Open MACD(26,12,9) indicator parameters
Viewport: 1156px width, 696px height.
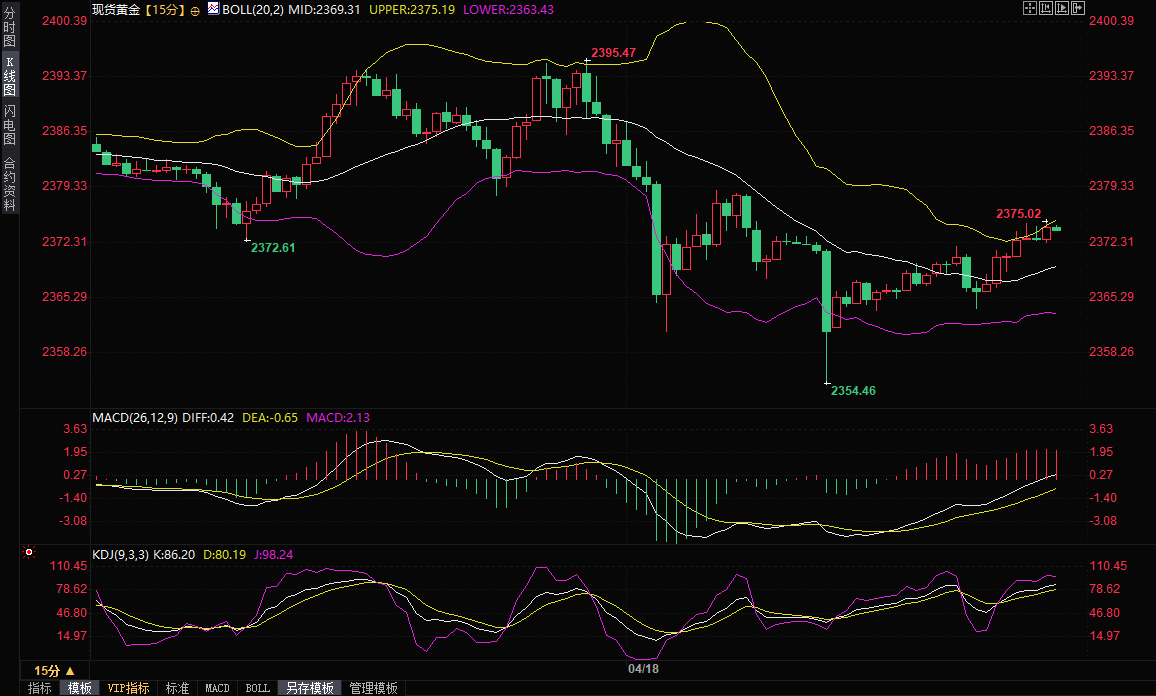click(x=136, y=417)
